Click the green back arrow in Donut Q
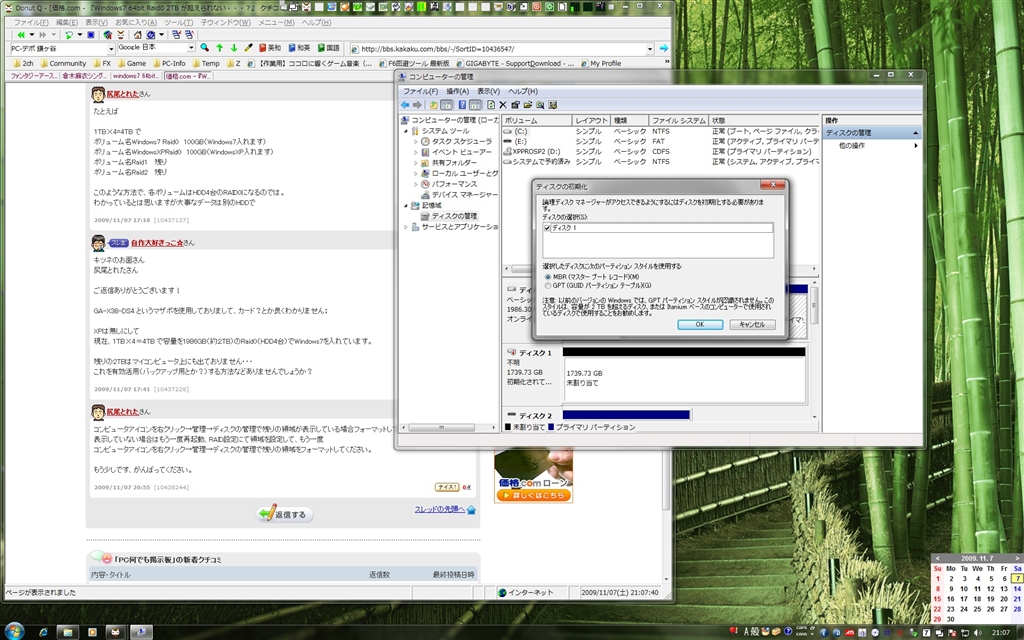1024x640 pixels. pyautogui.click(x=21, y=35)
